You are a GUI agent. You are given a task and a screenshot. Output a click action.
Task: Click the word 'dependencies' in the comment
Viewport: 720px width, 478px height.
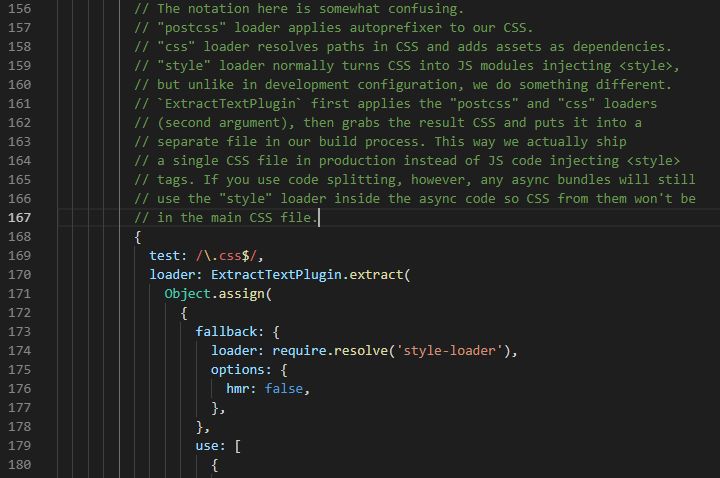(619, 47)
